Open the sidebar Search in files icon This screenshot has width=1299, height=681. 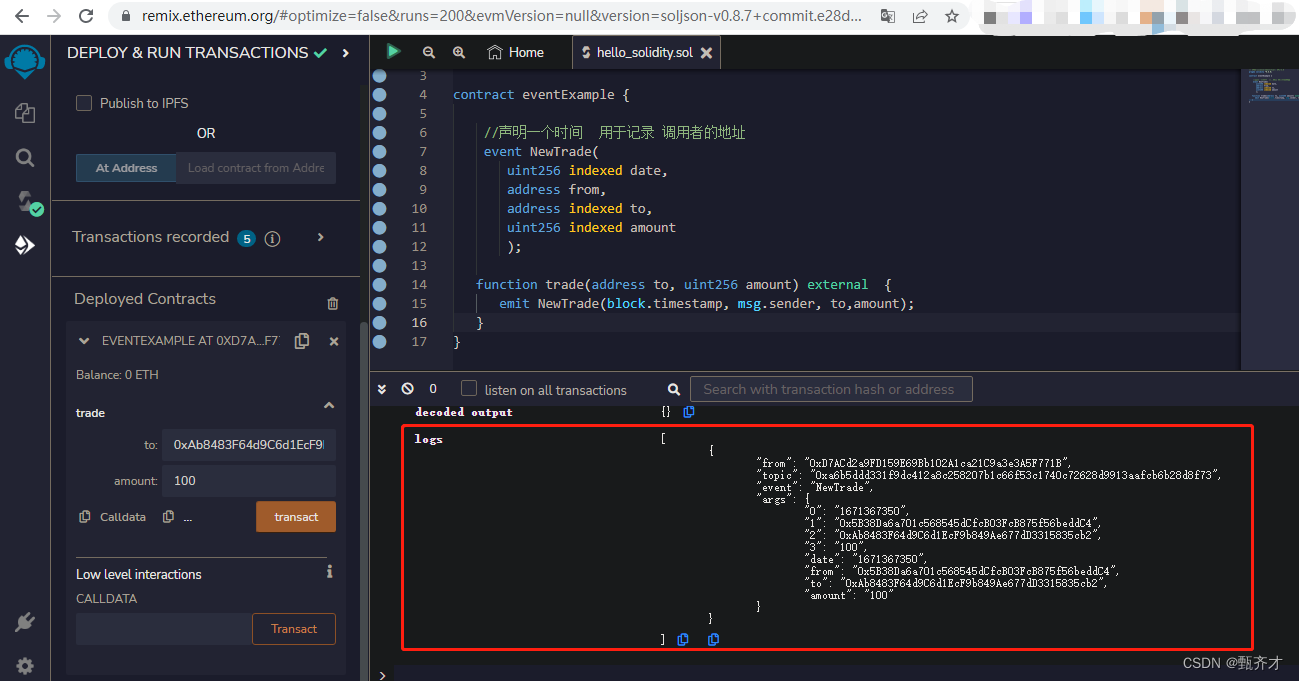click(25, 157)
